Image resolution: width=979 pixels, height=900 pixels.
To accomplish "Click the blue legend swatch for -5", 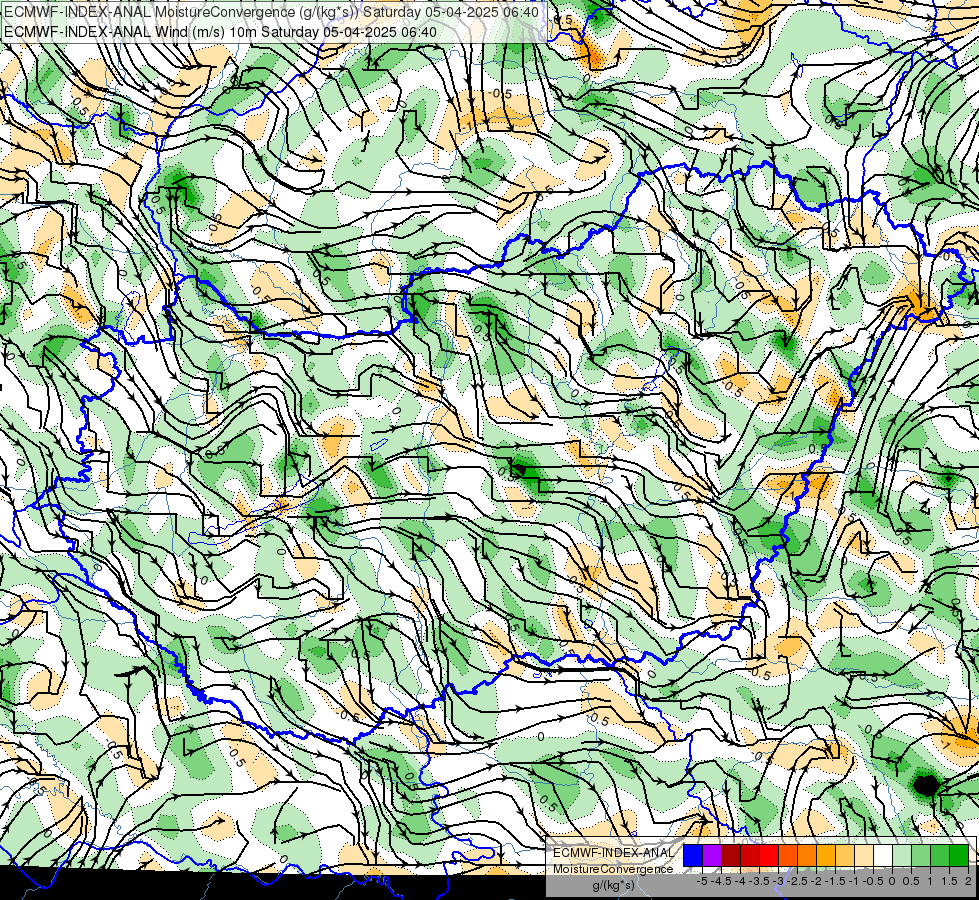I will point(693,856).
